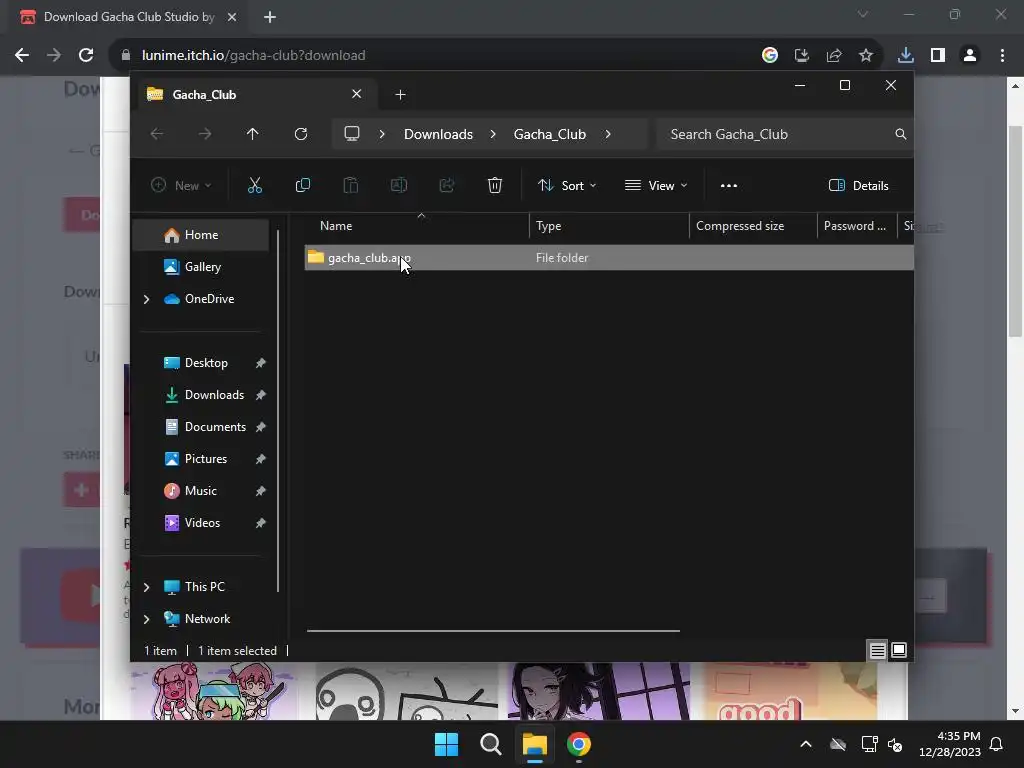Screen dimensions: 1024x768
Task: Click Downloads in the address bar breadcrumb
Action: coord(438,134)
